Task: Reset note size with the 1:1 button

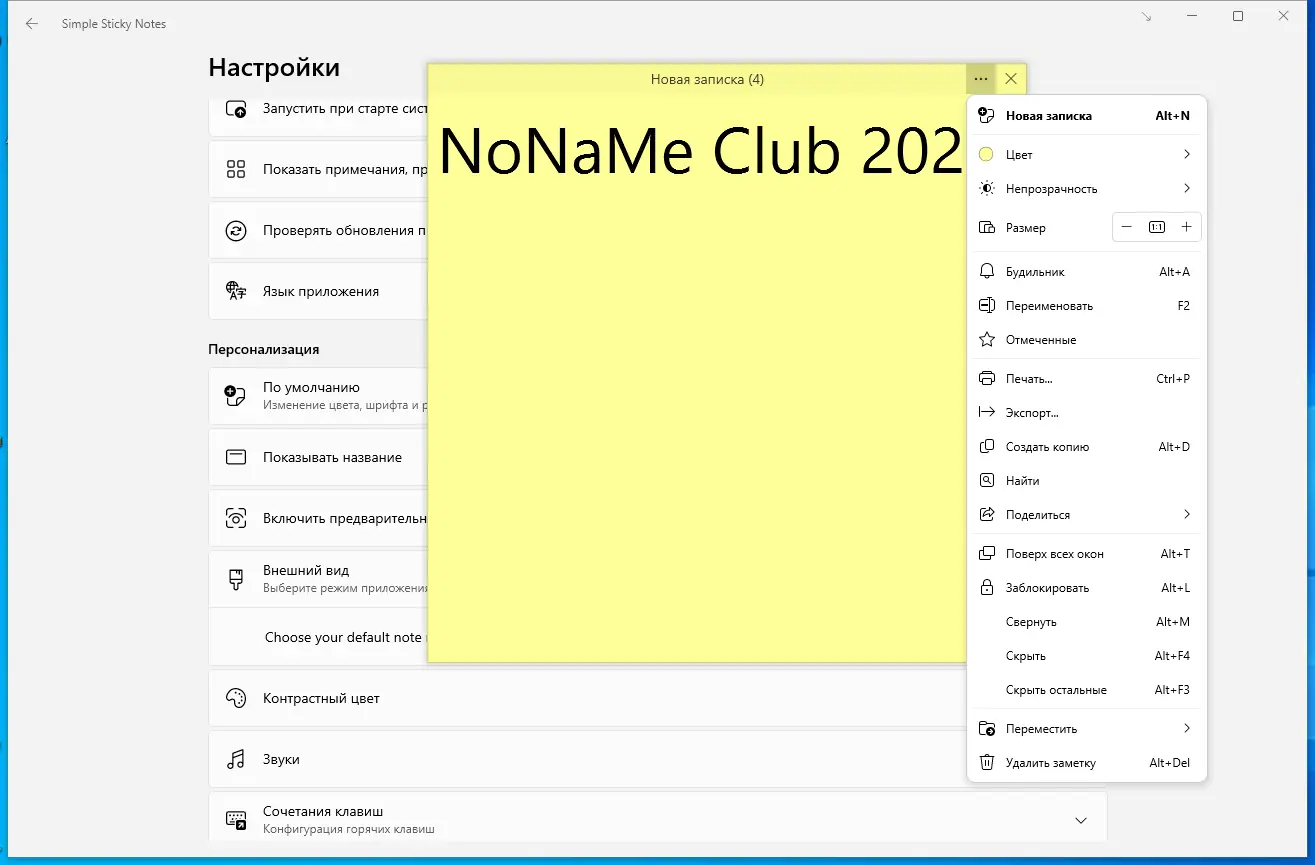Action: (1157, 227)
